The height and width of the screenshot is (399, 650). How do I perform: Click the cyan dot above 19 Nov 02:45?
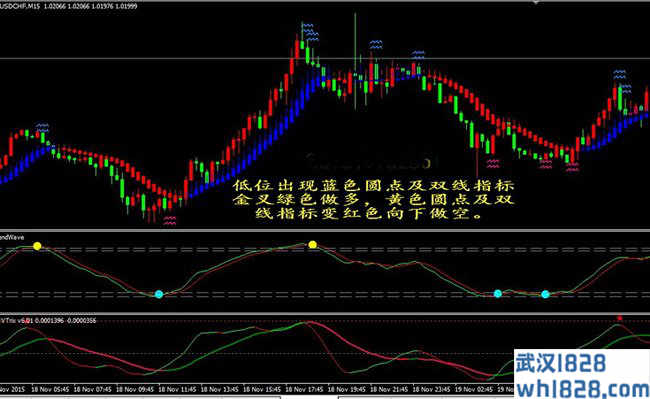(x=497, y=293)
